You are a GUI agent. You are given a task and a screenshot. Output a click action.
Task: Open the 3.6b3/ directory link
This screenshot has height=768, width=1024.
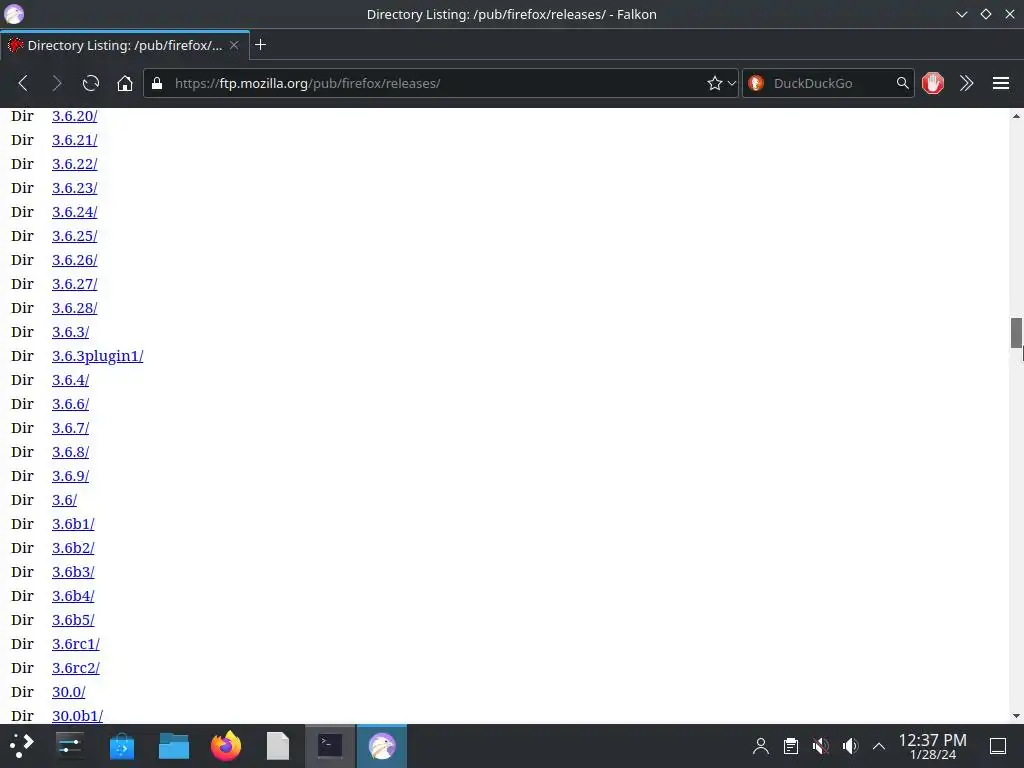73,572
